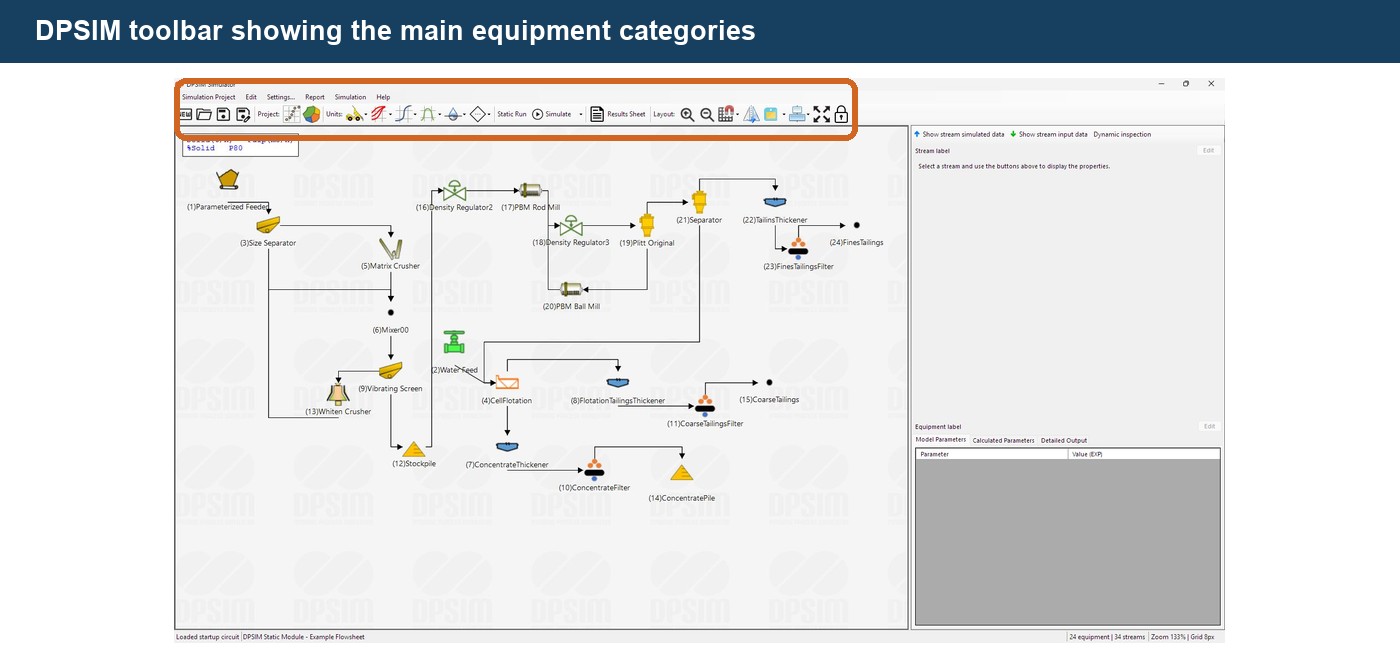1400x650 pixels.
Task: Zoom in with the plus magnifier
Action: 687,114
